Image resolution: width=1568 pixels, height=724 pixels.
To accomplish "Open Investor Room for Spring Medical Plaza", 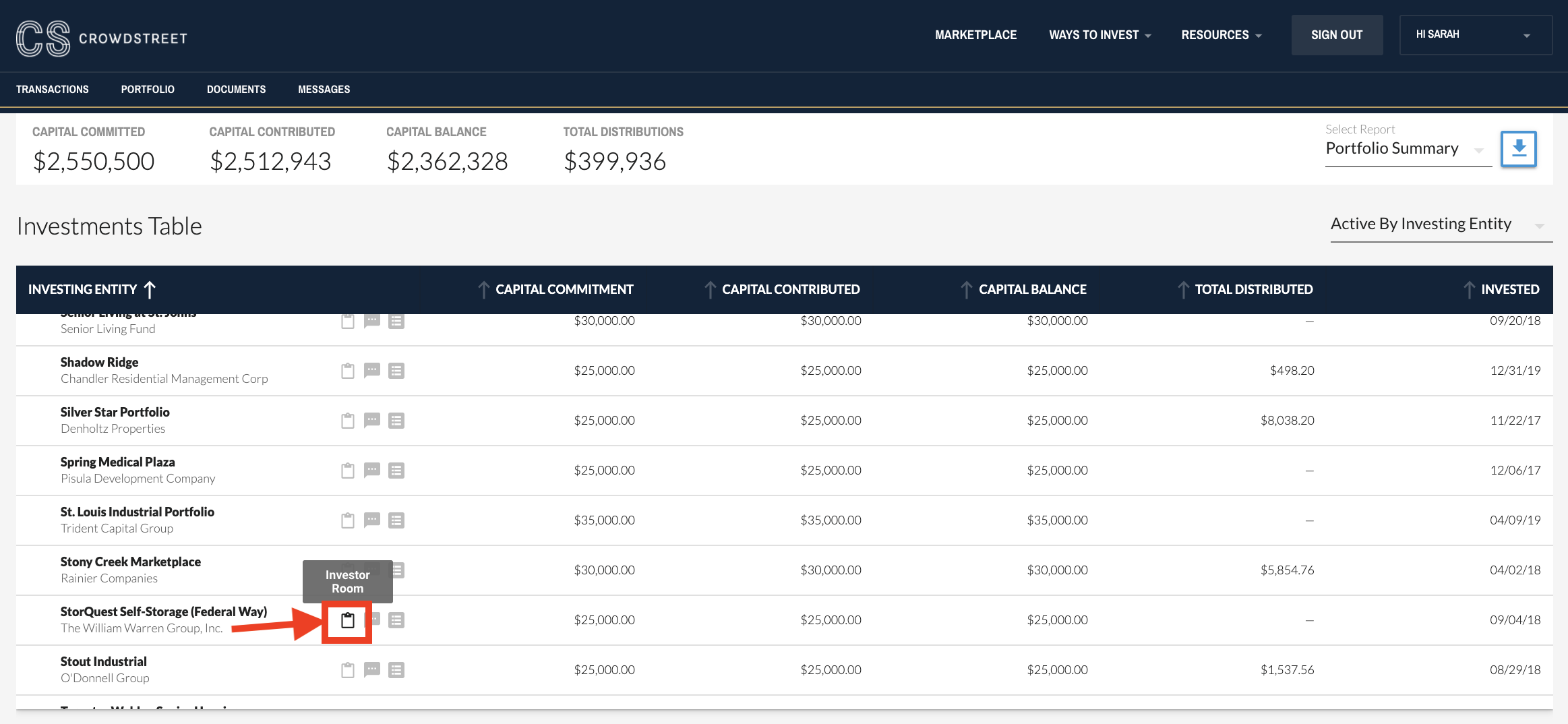I will [348, 471].
